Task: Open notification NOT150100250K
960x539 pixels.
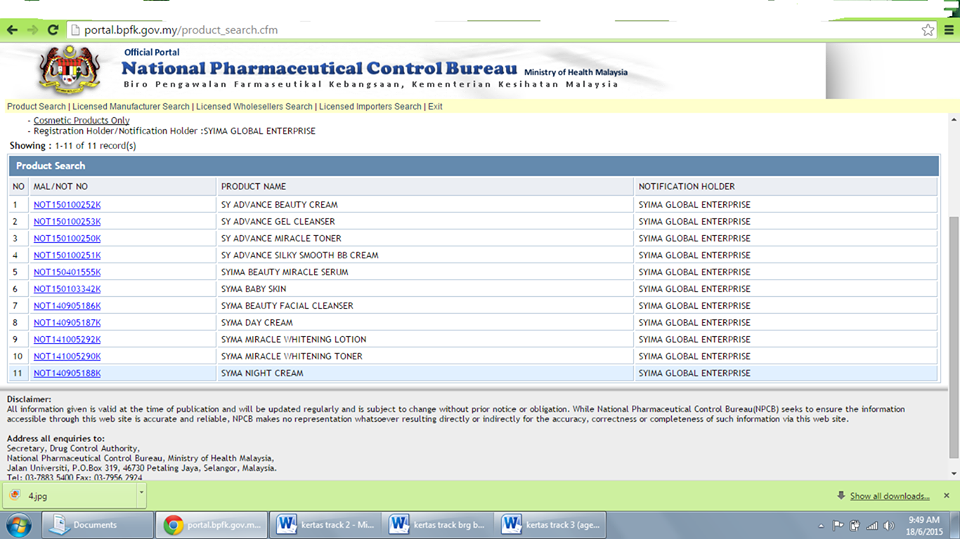Action: (67, 238)
